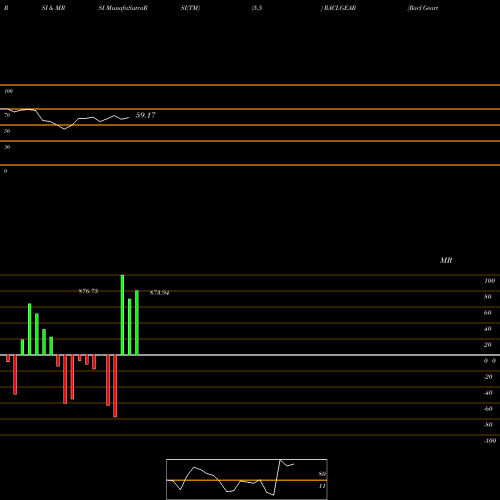Click the -20 label on the MR axis
Screen dimensions: 500x500
coord(488,377)
